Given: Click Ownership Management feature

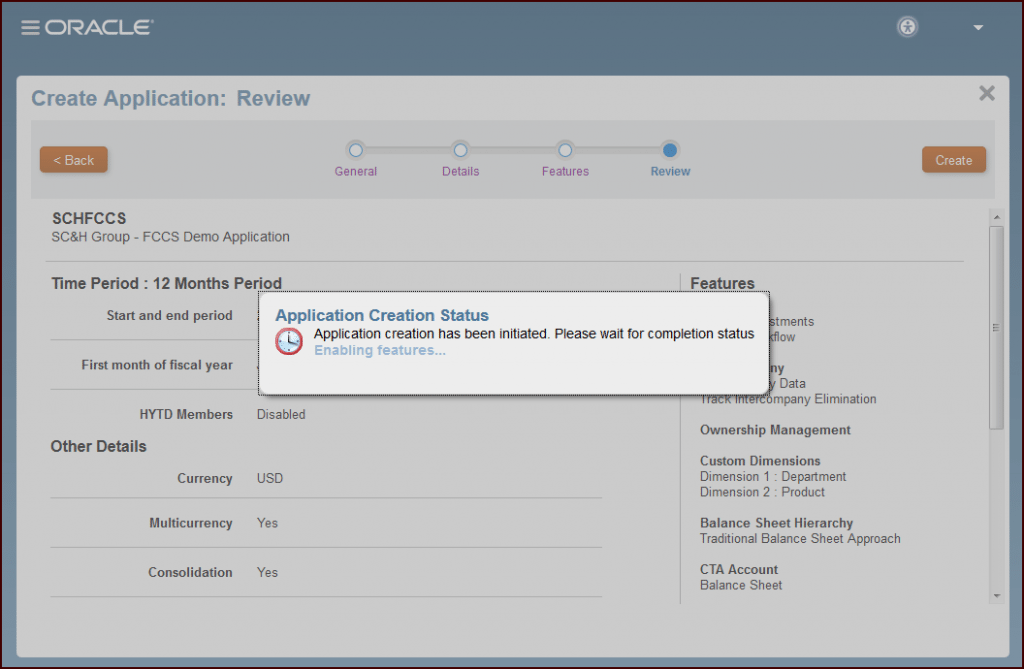Looking at the screenshot, I should (x=775, y=430).
